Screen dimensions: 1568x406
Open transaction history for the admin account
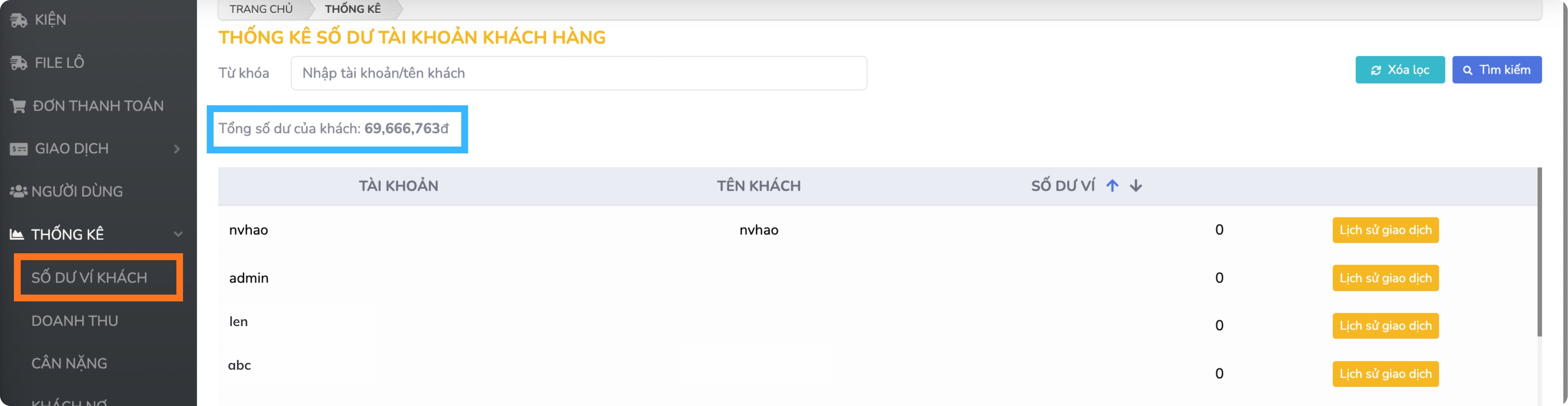coord(1385,278)
